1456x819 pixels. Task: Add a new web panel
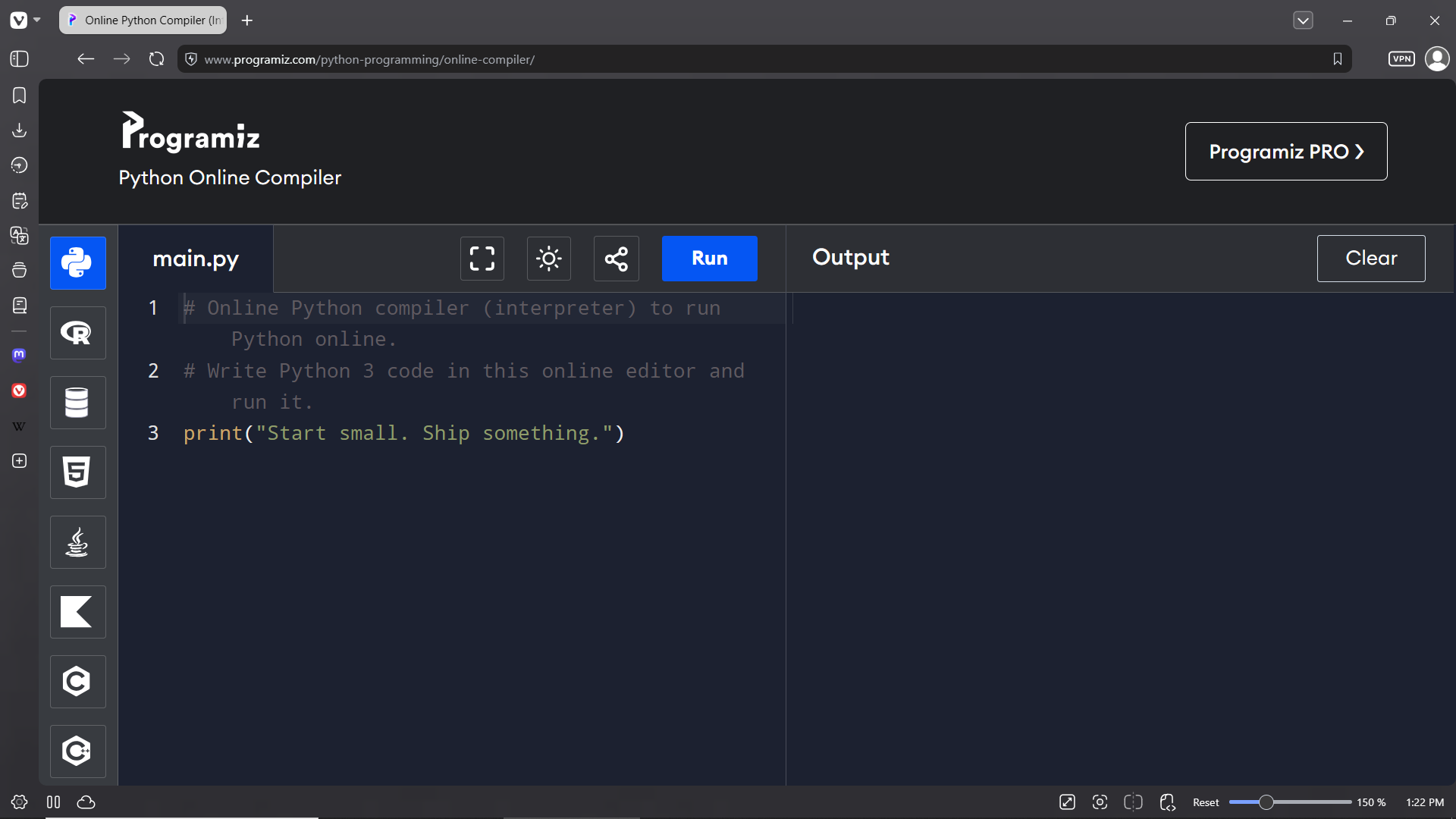[20, 461]
